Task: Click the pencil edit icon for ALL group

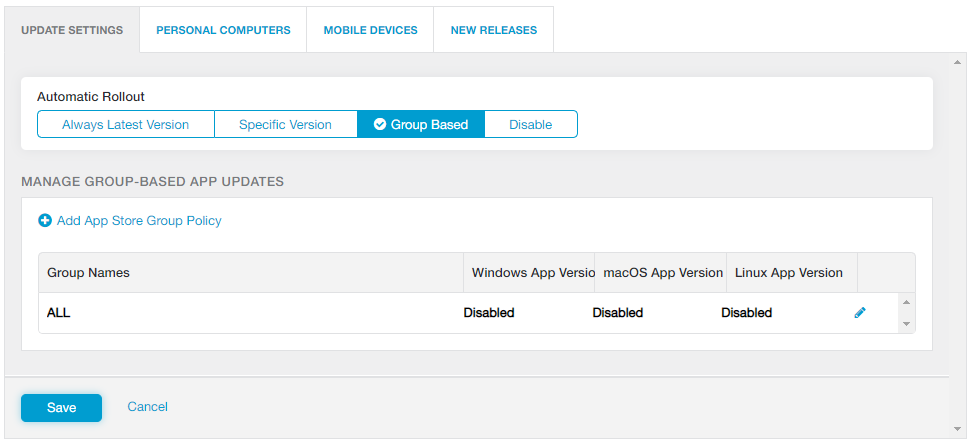Action: click(x=860, y=313)
